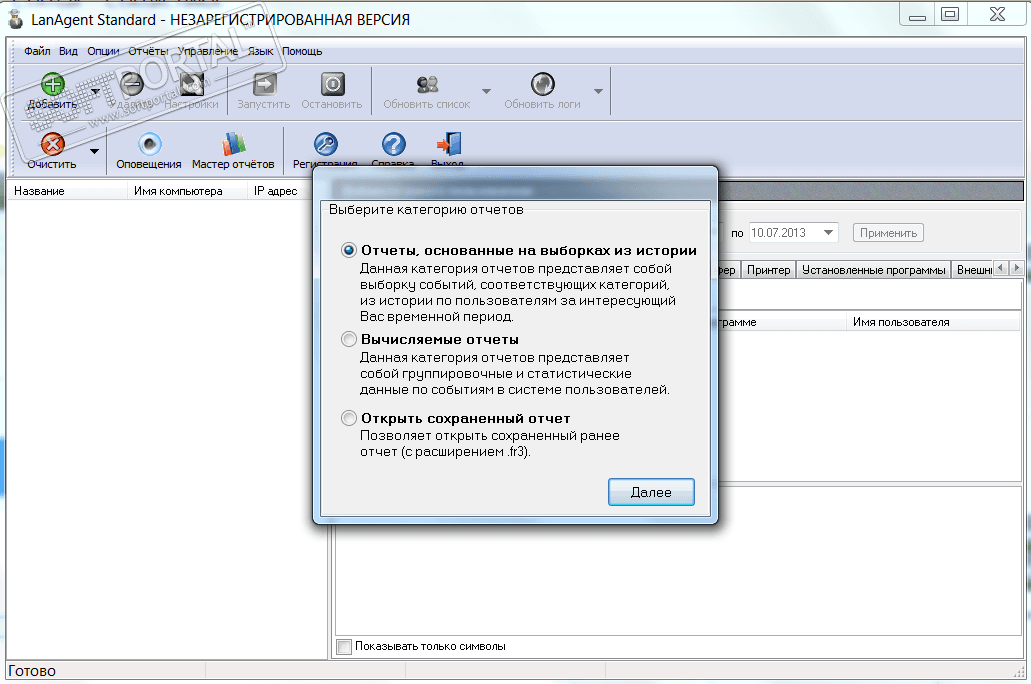1031x684 pixels.
Task: Switch to the Принтер tab
Action: (x=769, y=270)
